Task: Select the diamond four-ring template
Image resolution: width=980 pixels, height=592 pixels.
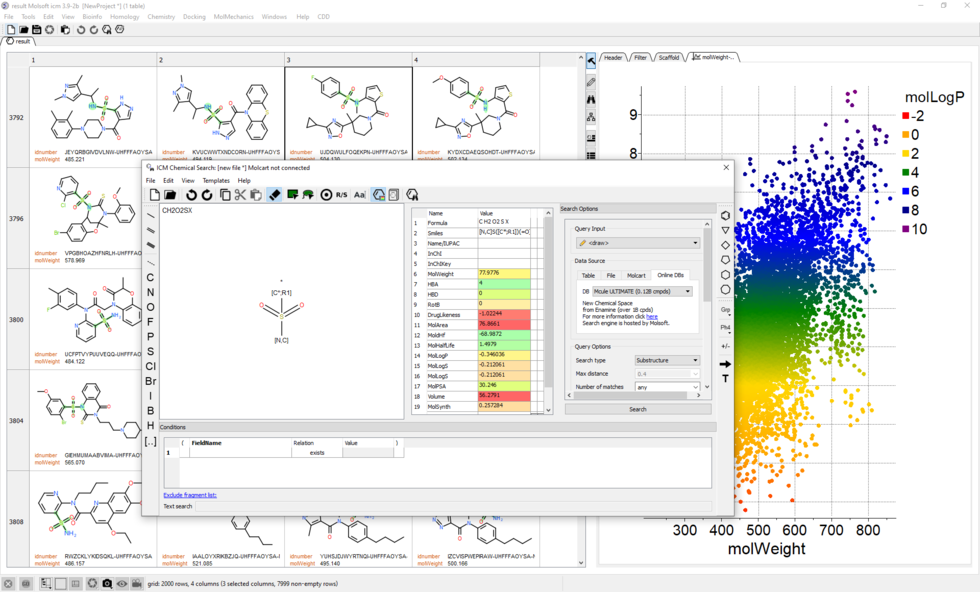Action: click(x=725, y=245)
